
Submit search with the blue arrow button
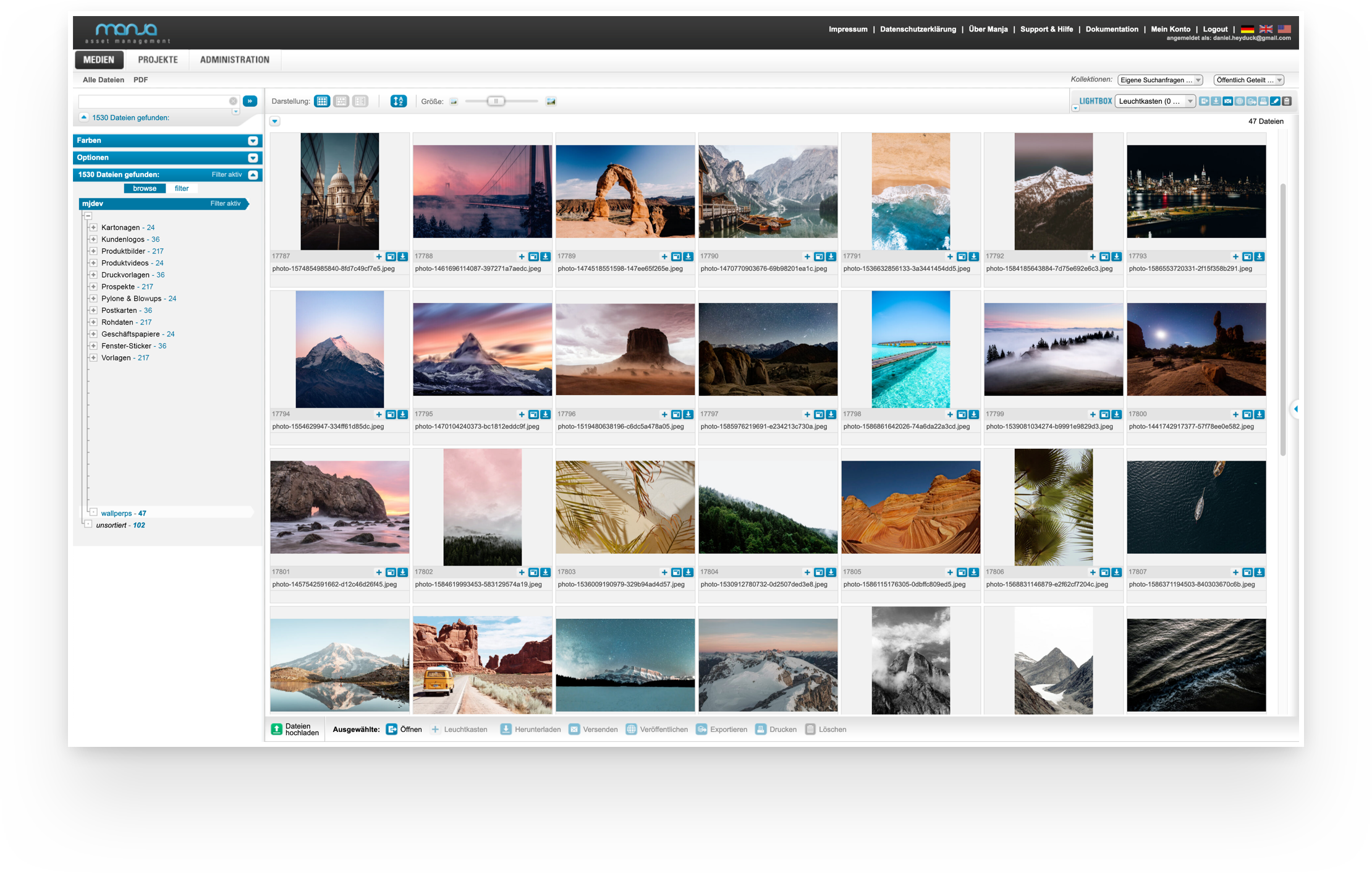(x=250, y=101)
